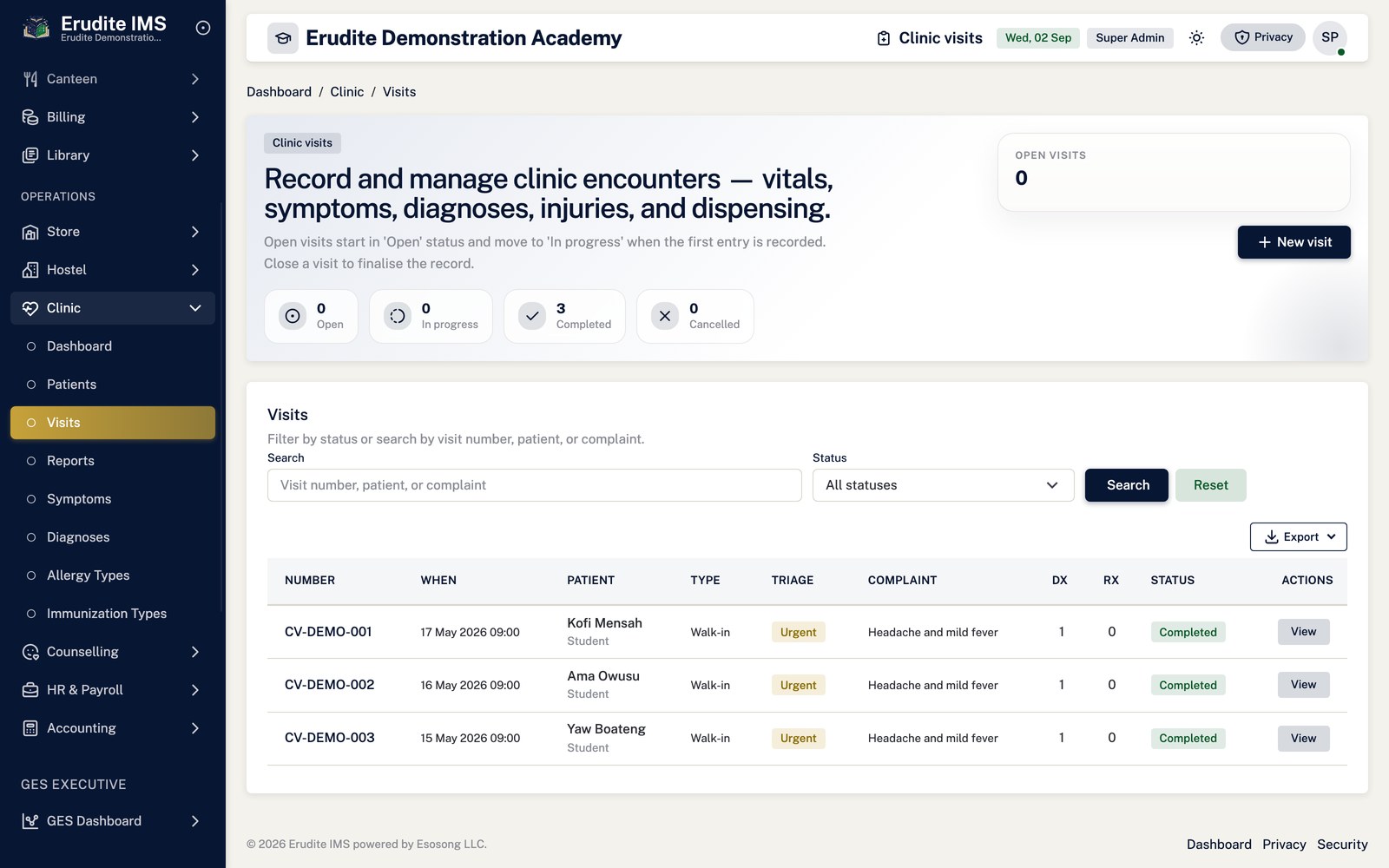Click the In progress stat card
1389x868 pixels.
431,316
